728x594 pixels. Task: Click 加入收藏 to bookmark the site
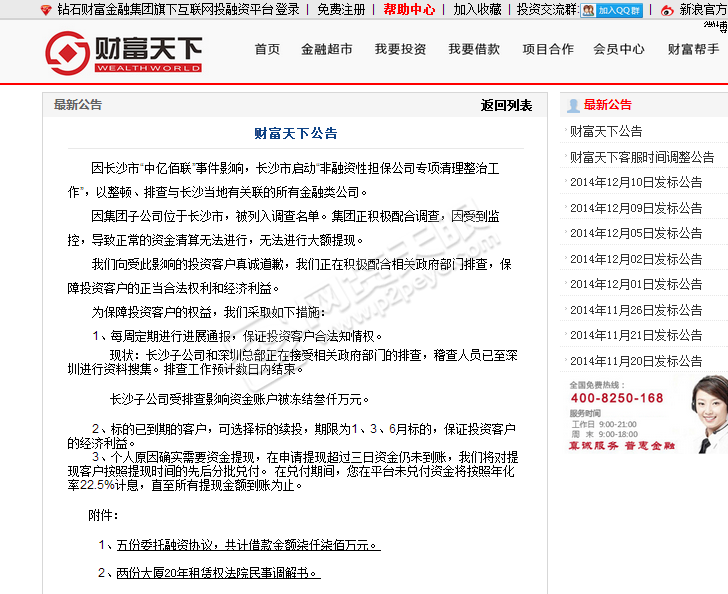pyautogui.click(x=477, y=9)
